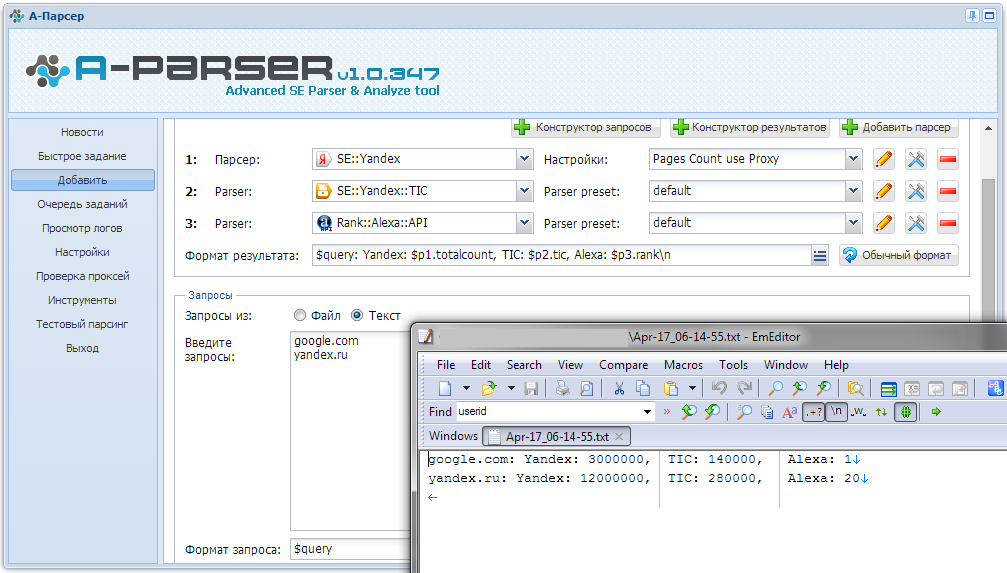Screen dimensions: 1007x573
Task: Click the Paste clipboard icon
Action: coord(671,388)
